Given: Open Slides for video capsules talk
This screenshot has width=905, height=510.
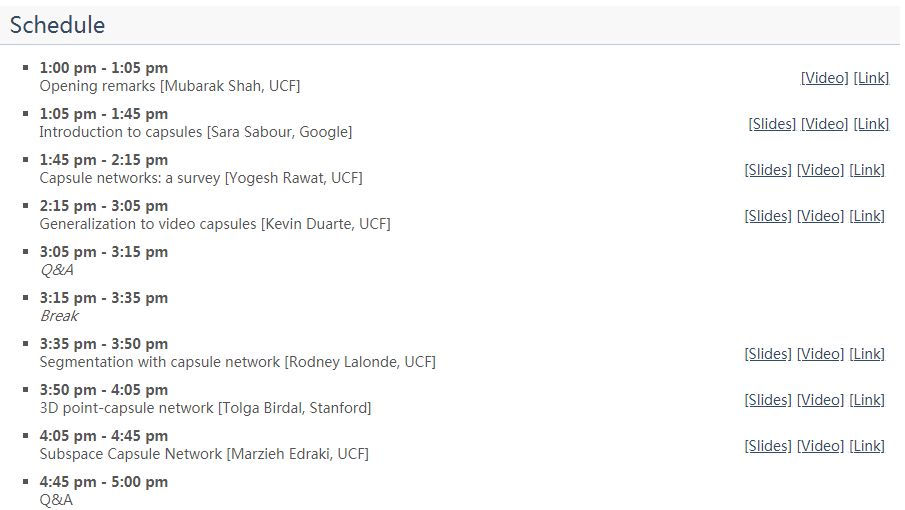Looking at the screenshot, I should point(768,216).
